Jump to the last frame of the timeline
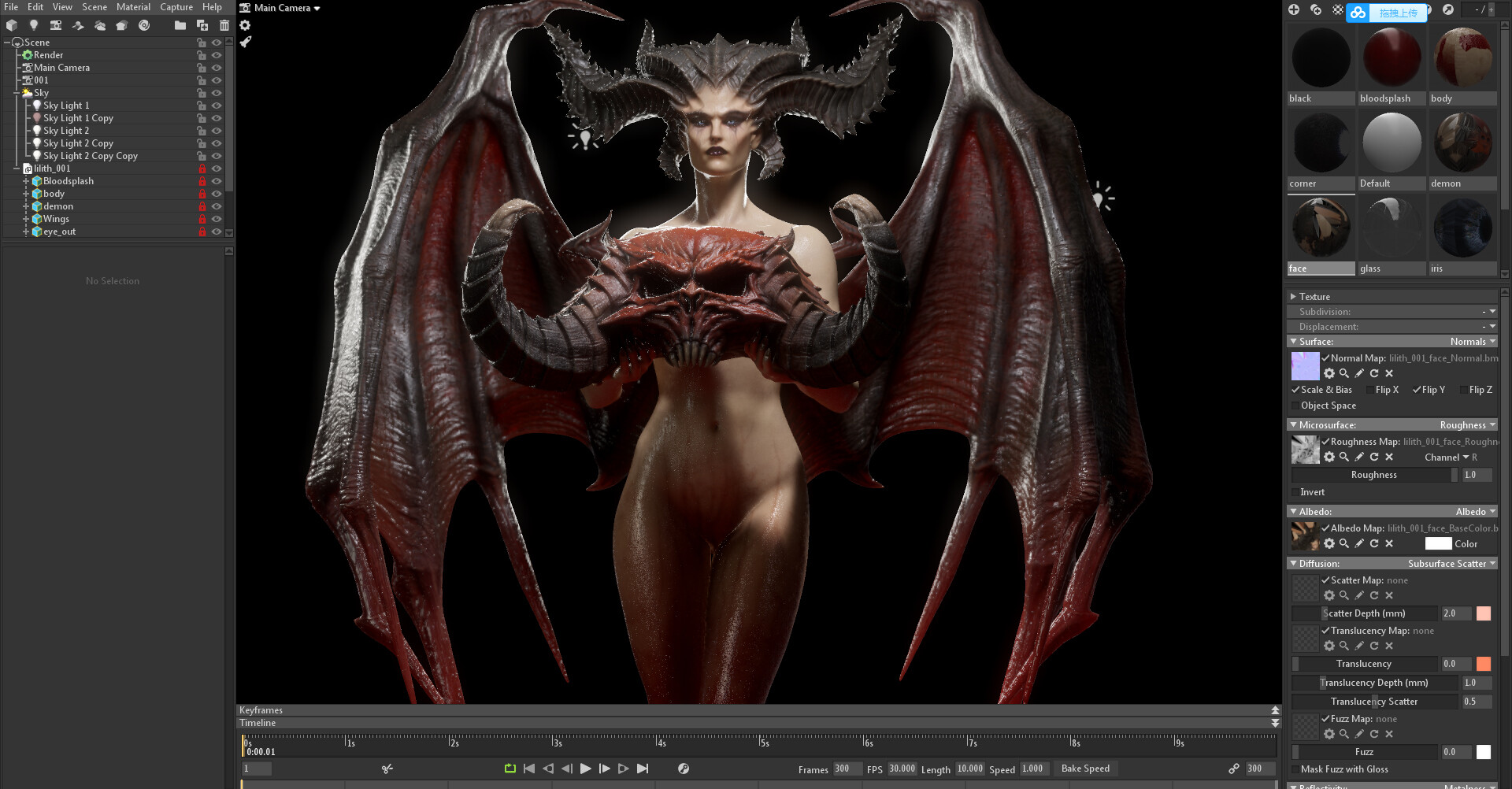 643,769
